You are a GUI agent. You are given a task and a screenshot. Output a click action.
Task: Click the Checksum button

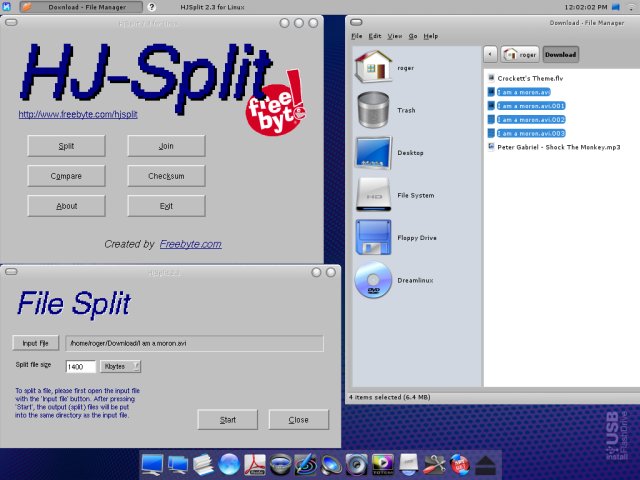click(x=166, y=176)
